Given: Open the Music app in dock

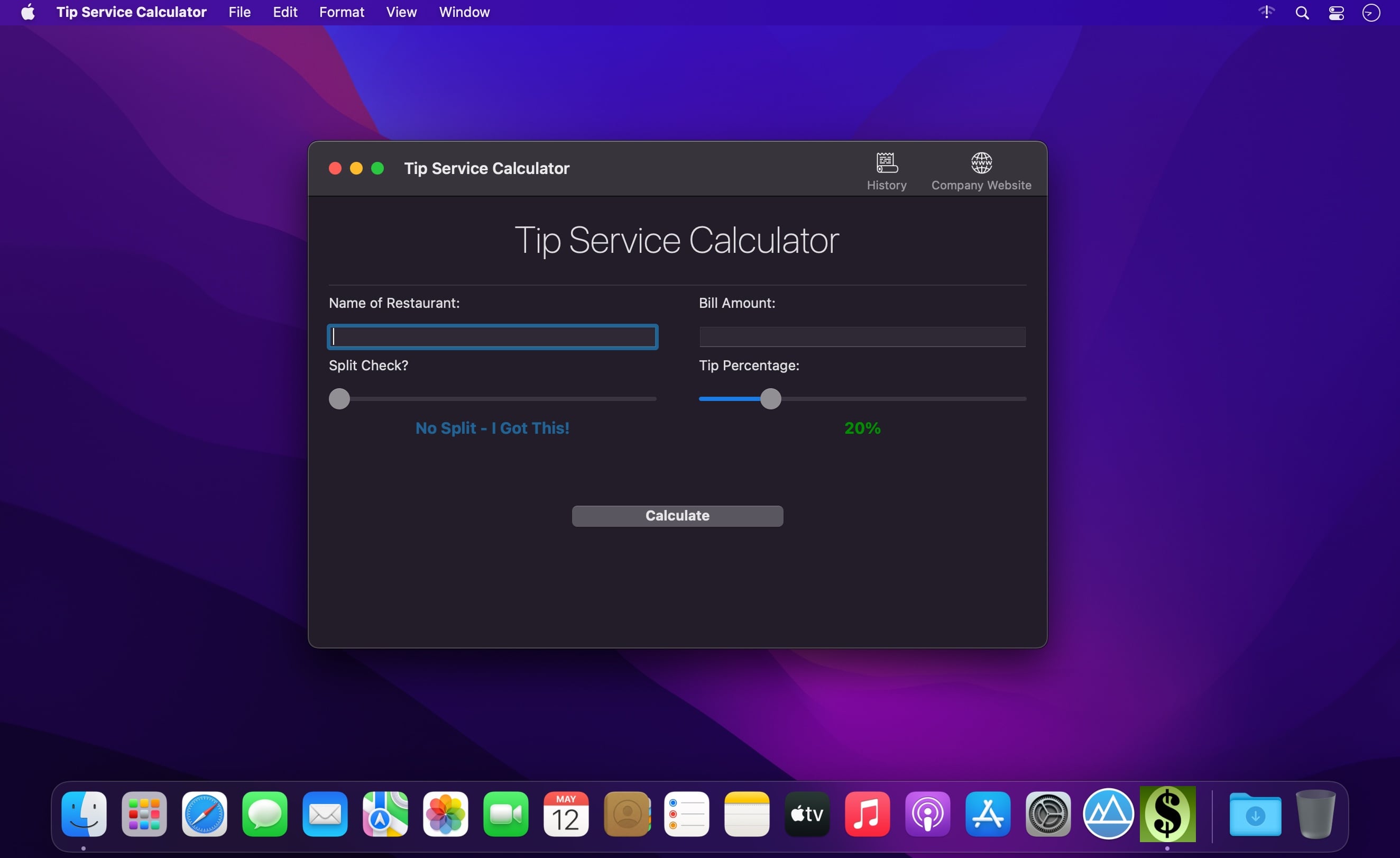Looking at the screenshot, I should coord(867,814).
